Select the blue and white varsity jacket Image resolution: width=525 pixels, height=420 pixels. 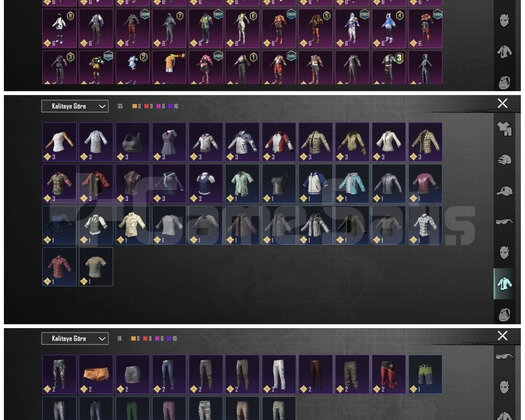pyautogui.click(x=315, y=184)
